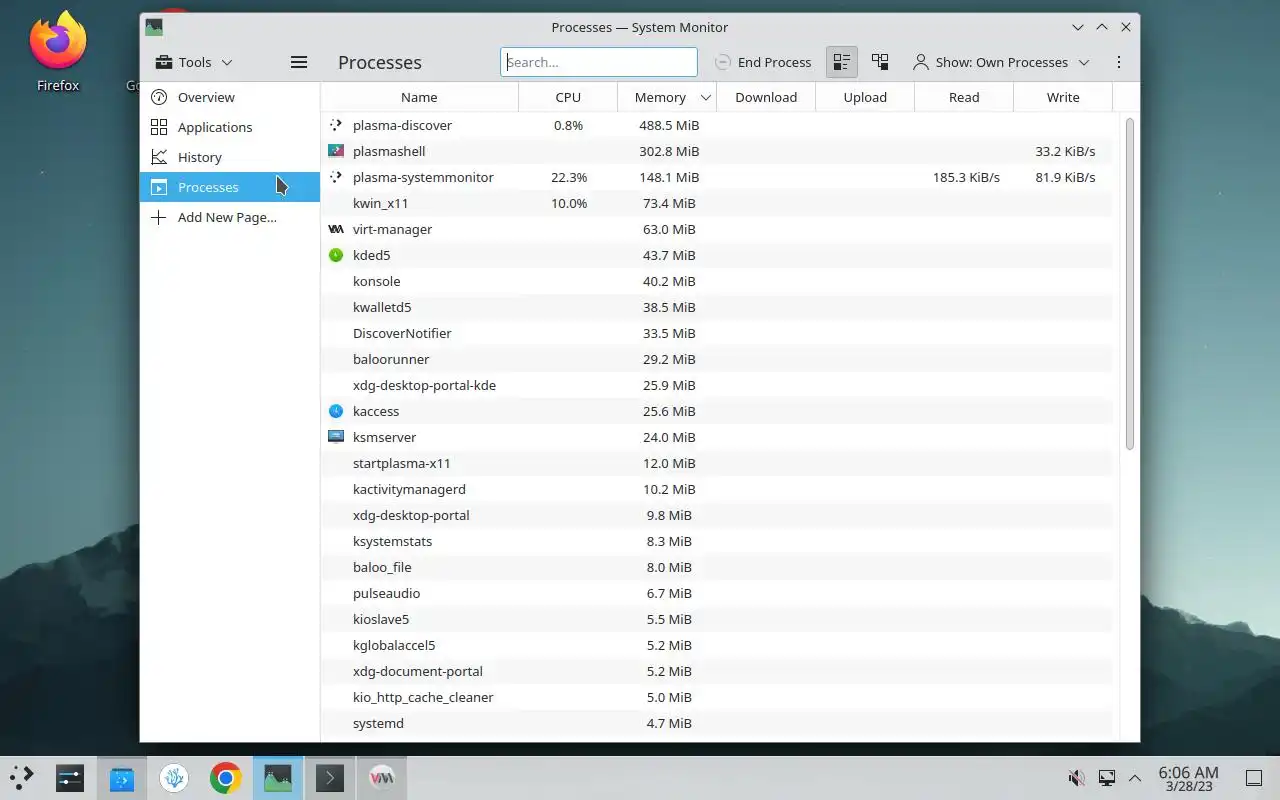Sort by the Name column header
The image size is (1280, 800).
[419, 97]
